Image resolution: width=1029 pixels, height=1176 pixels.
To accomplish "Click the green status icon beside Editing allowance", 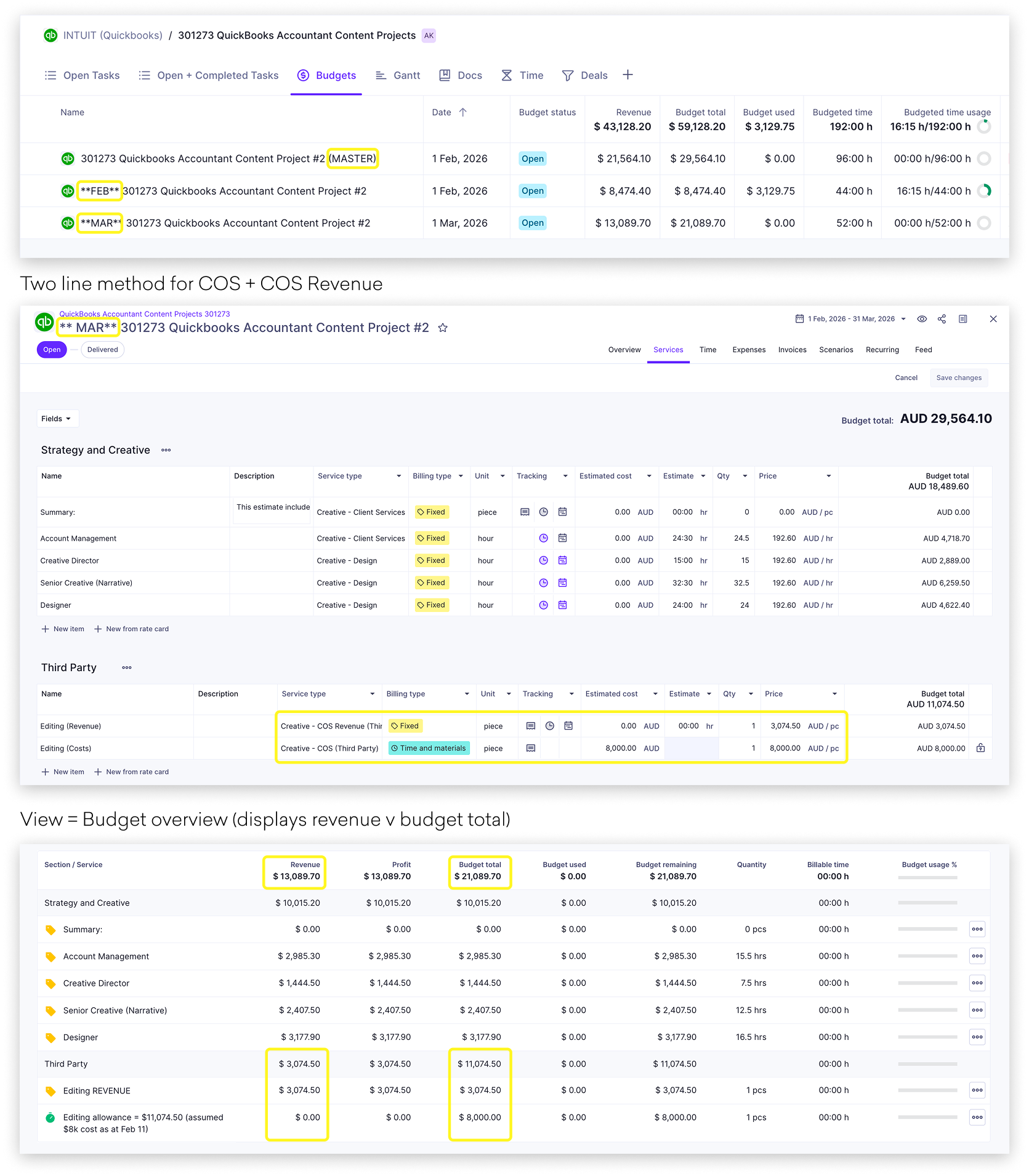I will tap(50, 1118).
